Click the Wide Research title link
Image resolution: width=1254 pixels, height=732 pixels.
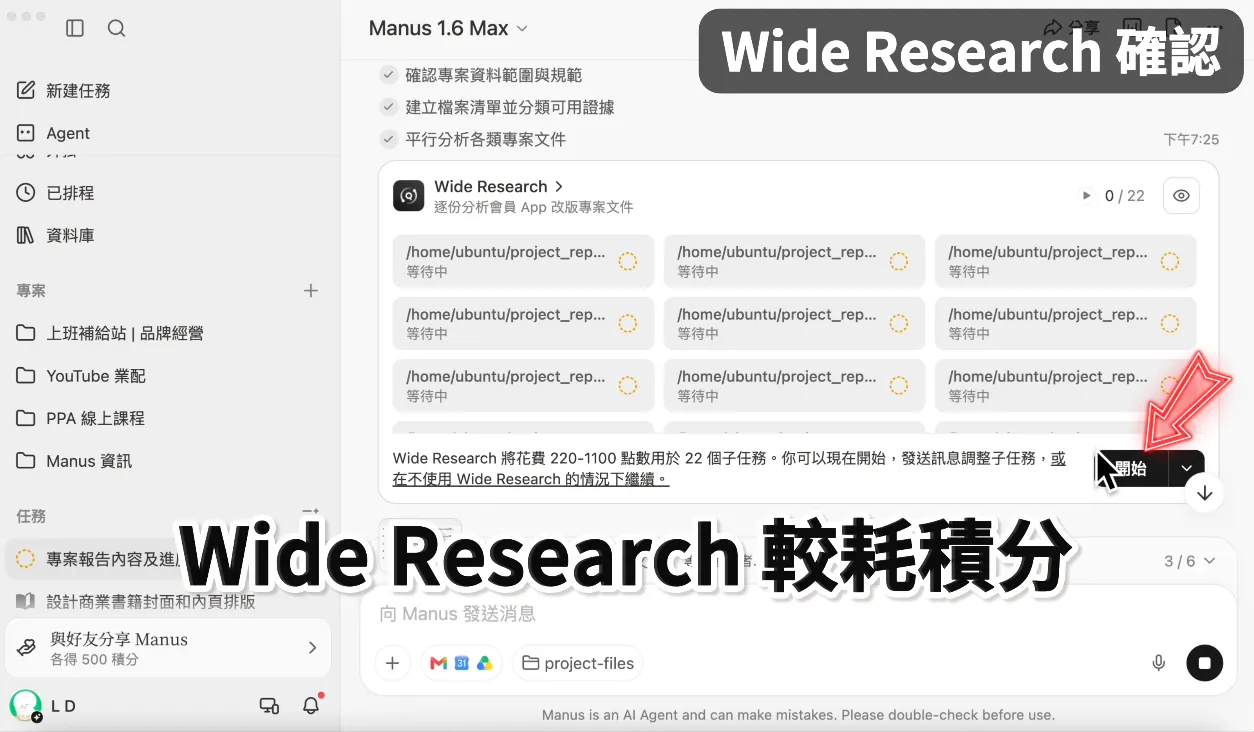point(499,186)
